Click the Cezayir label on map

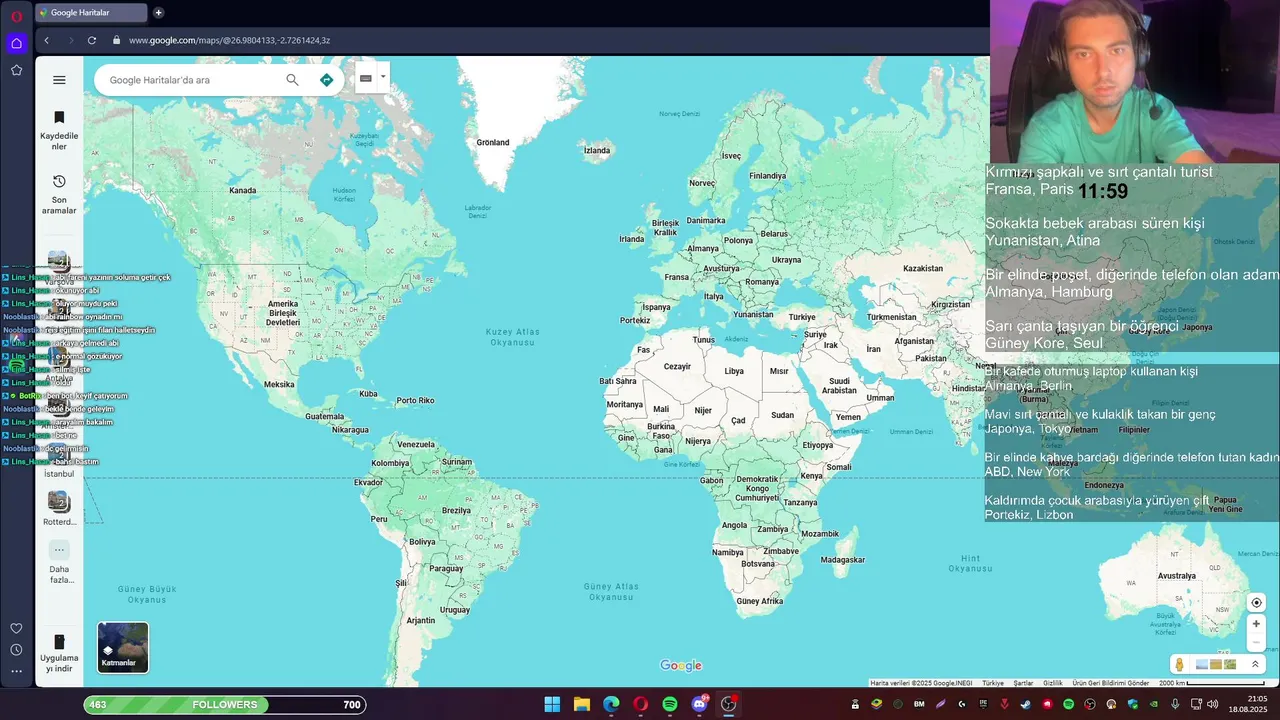[x=678, y=366]
